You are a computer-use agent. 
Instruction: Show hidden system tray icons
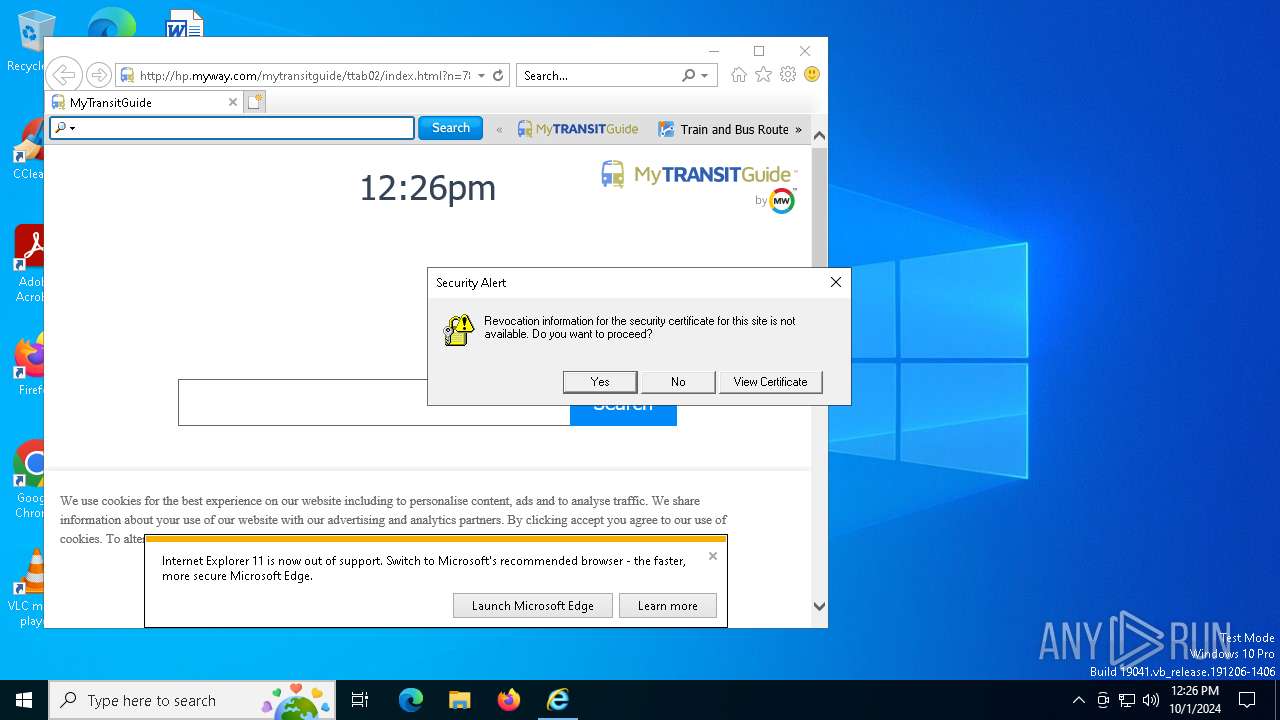(1078, 700)
